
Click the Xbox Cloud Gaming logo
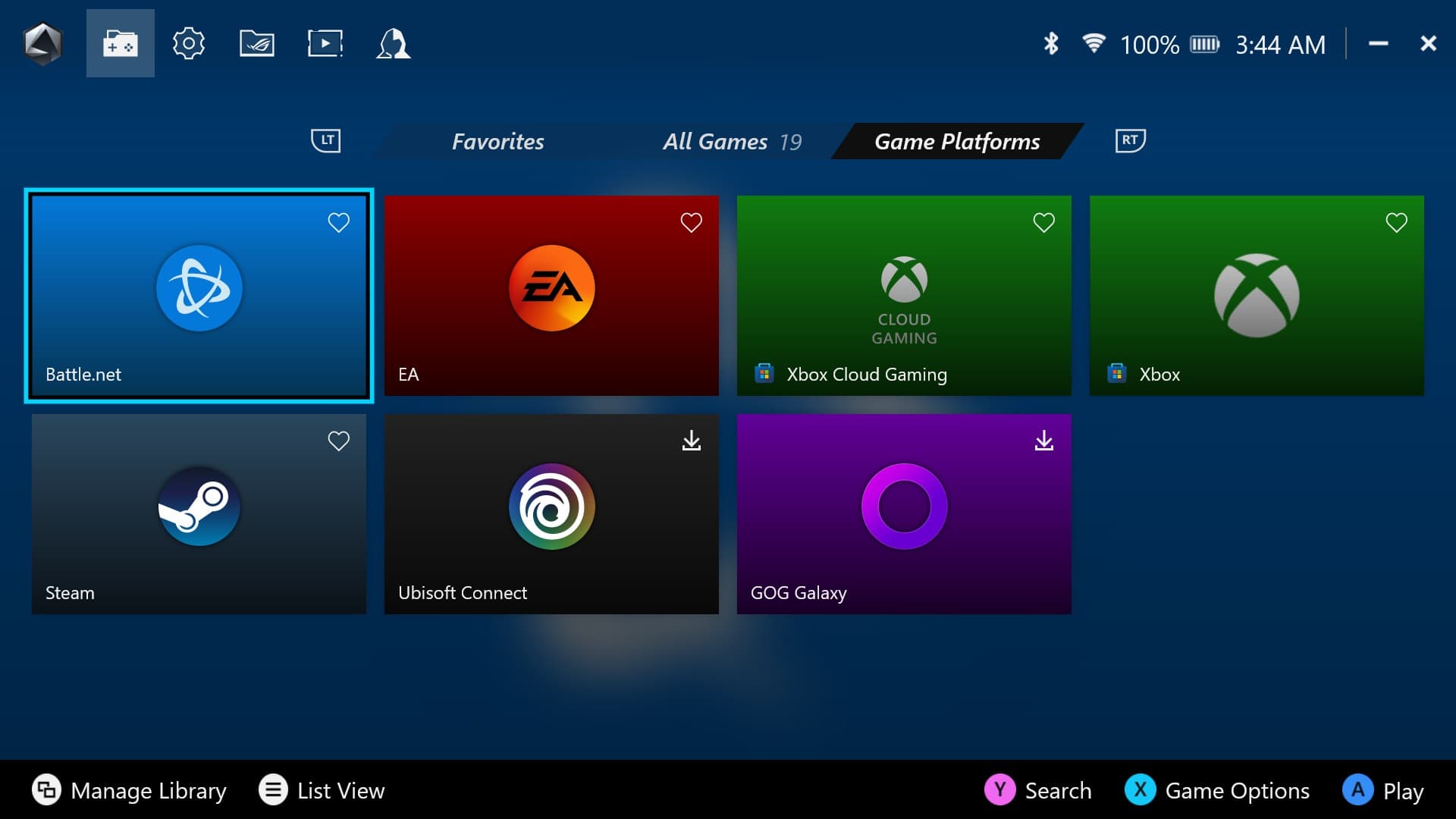pyautogui.click(x=904, y=302)
